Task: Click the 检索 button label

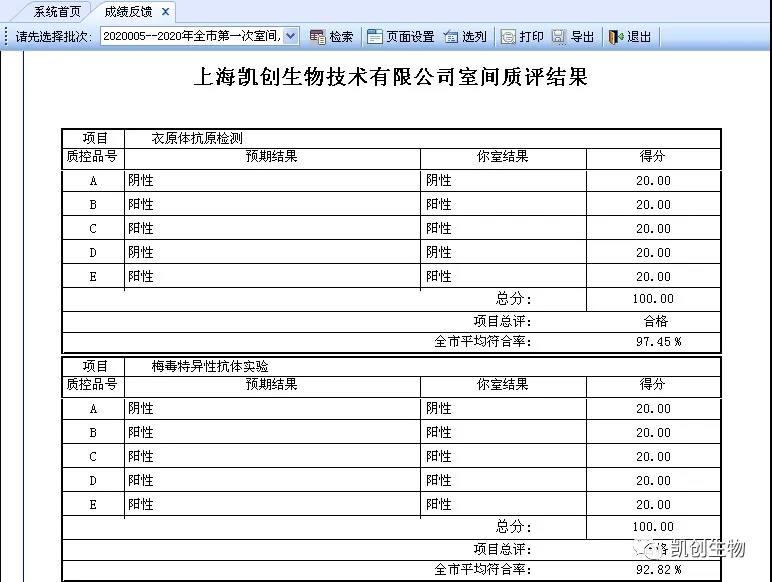Action: tap(341, 37)
